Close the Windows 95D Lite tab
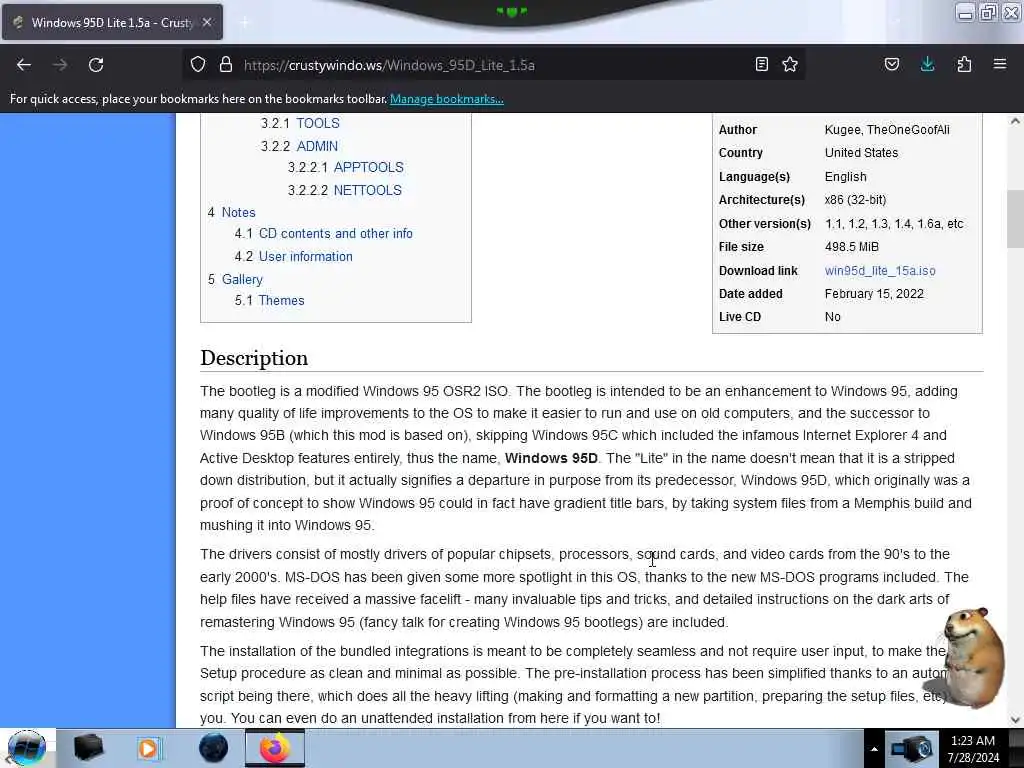Viewport: 1024px width, 768px height. 207,22
